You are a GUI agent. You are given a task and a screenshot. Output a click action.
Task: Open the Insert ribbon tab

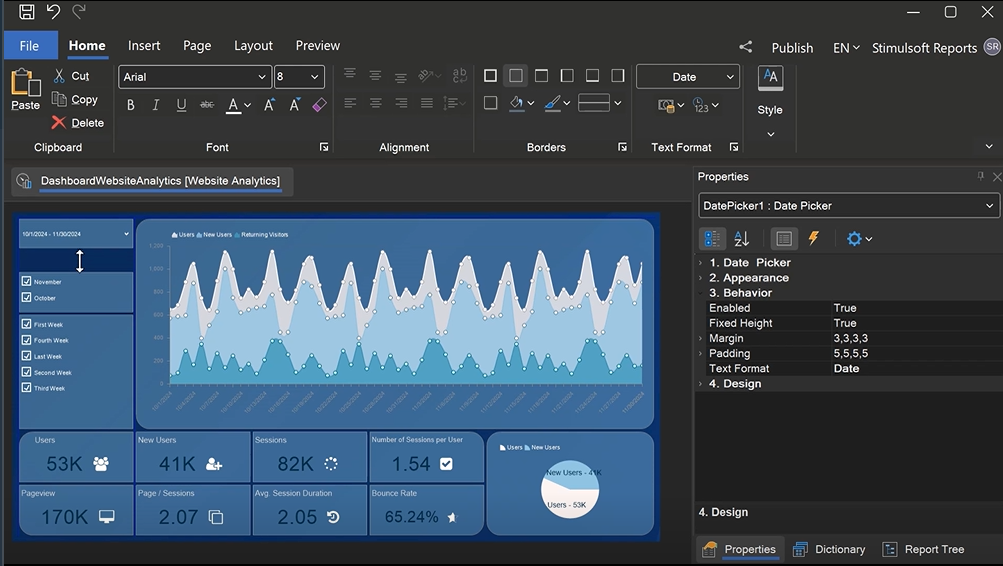tap(144, 46)
